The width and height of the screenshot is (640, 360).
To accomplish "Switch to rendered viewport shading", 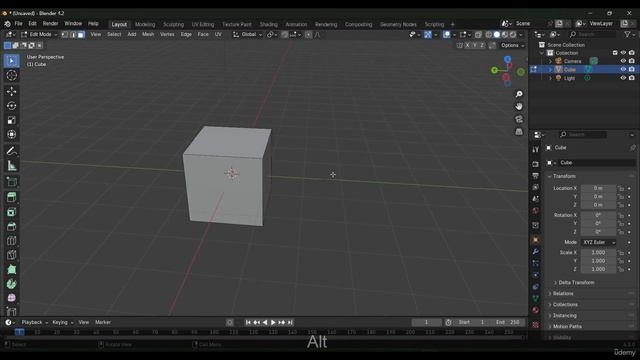I will [513, 35].
